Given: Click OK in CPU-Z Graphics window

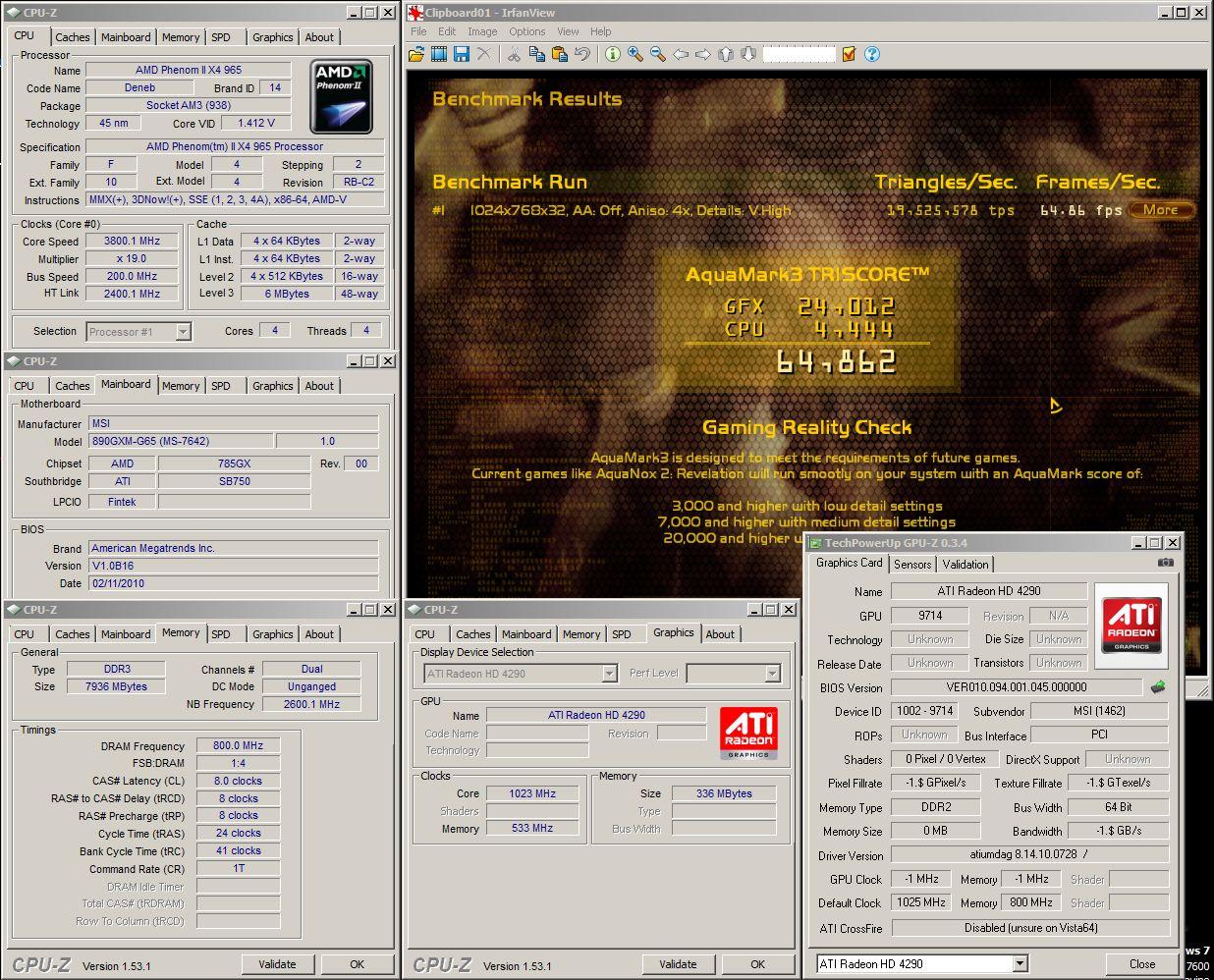Looking at the screenshot, I should click(757, 964).
